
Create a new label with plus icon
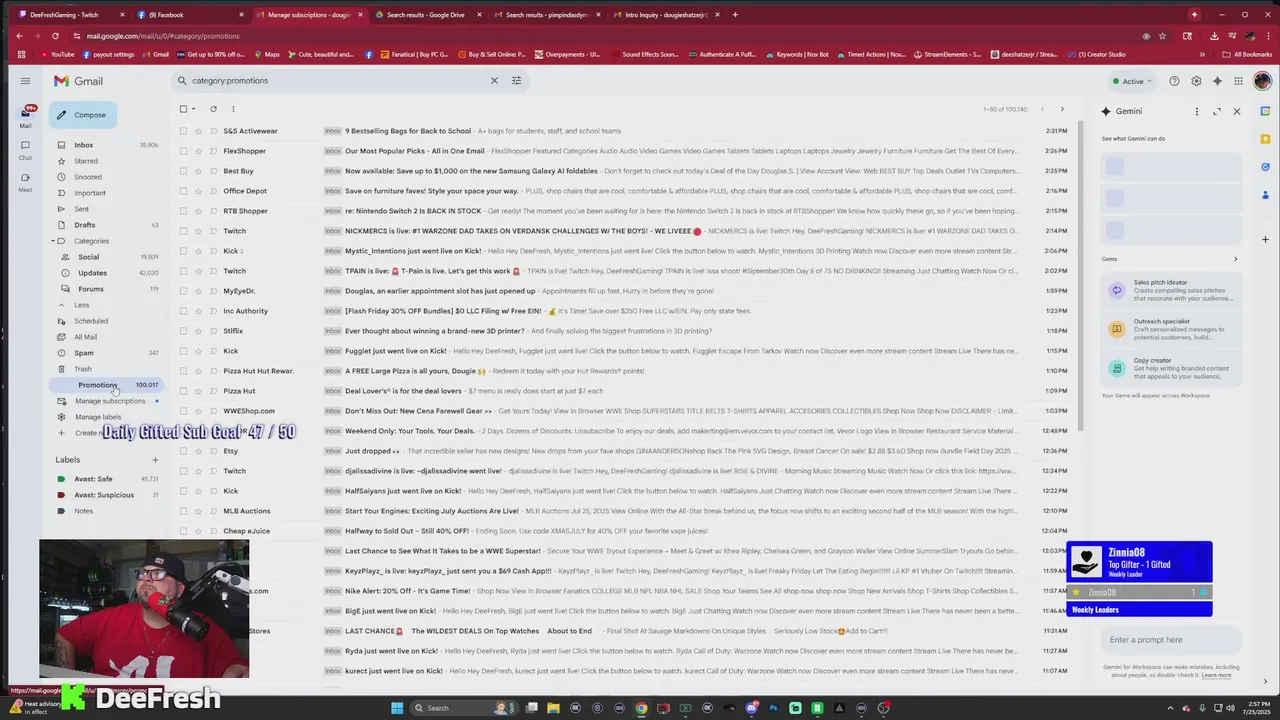(155, 460)
